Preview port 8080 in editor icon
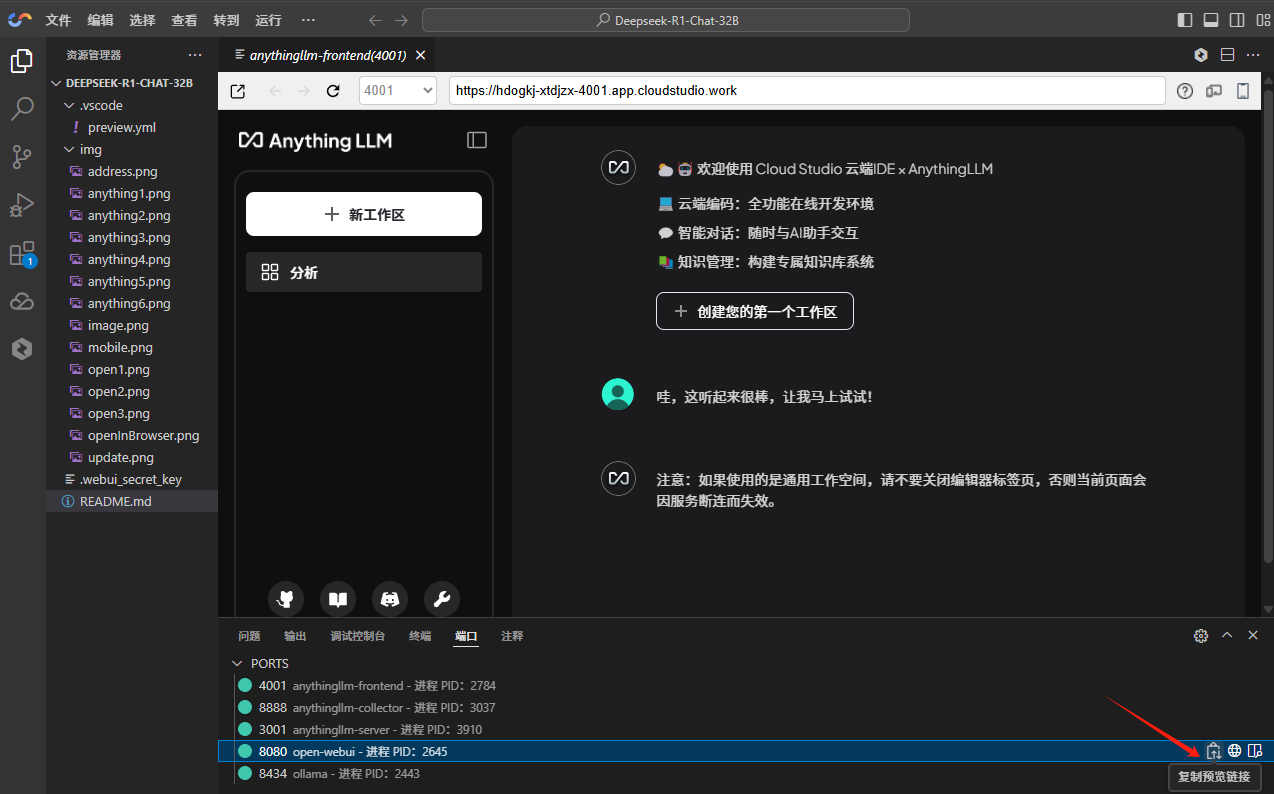Viewport: 1274px width, 794px height. point(1255,751)
